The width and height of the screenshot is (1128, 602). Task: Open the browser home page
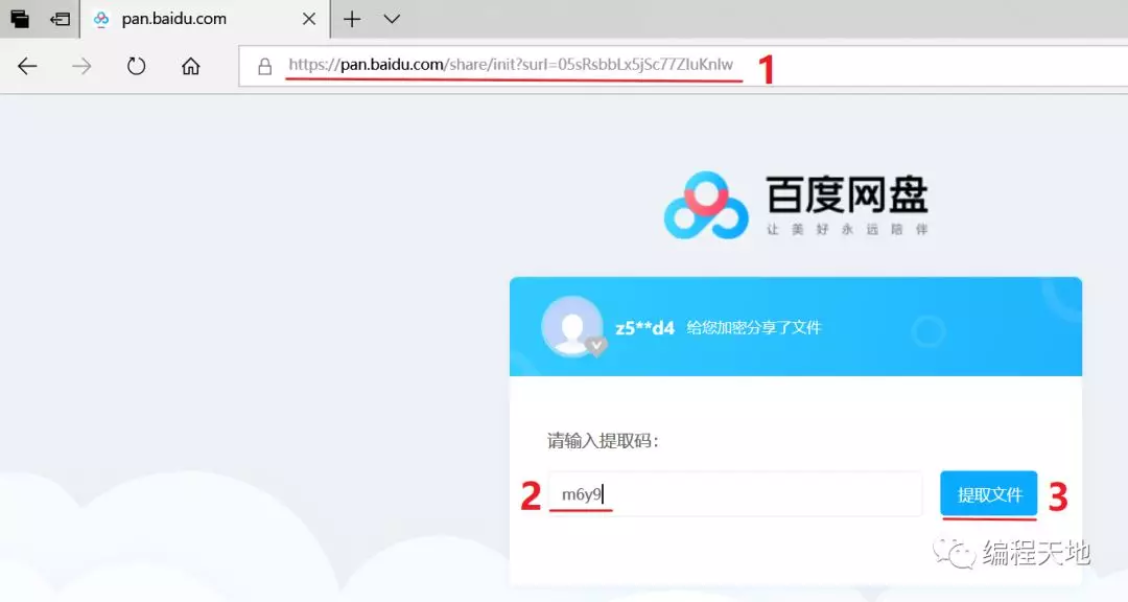(x=191, y=66)
